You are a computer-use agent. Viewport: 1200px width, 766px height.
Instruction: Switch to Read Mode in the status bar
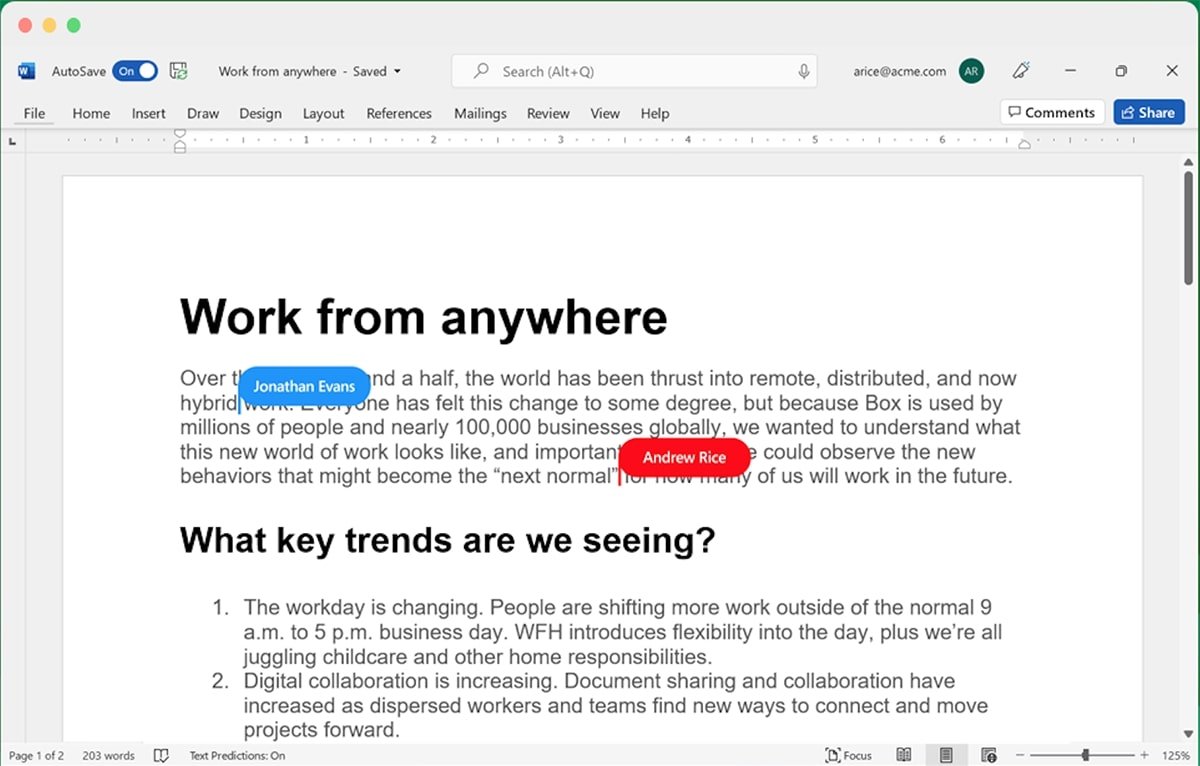click(903, 755)
